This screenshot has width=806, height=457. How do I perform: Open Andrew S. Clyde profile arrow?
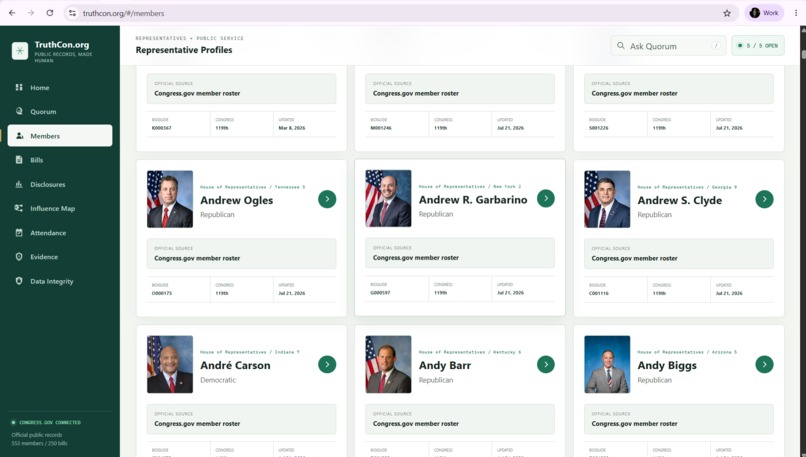pos(764,199)
